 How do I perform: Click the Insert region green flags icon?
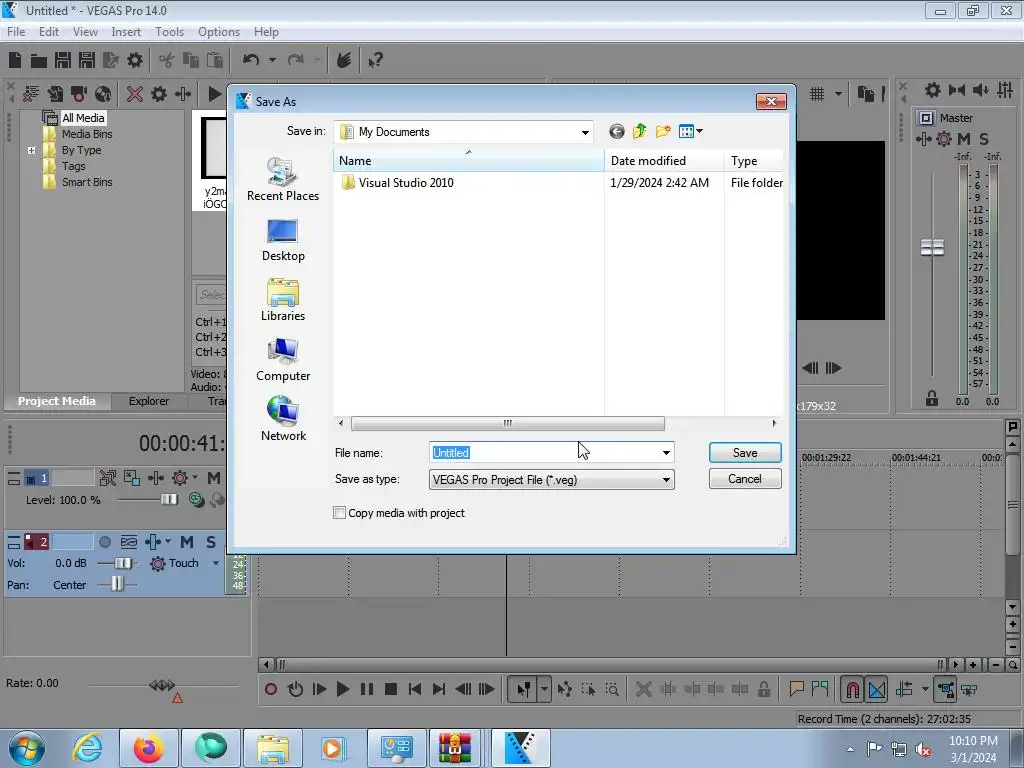(820, 688)
